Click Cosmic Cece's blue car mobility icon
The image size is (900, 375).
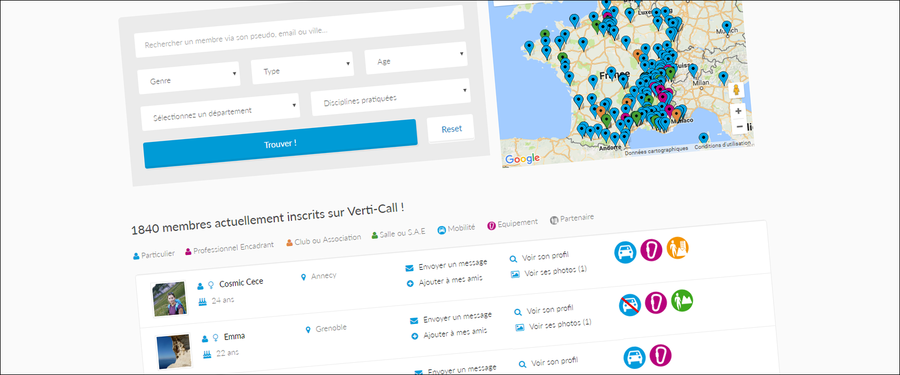[x=626, y=252]
